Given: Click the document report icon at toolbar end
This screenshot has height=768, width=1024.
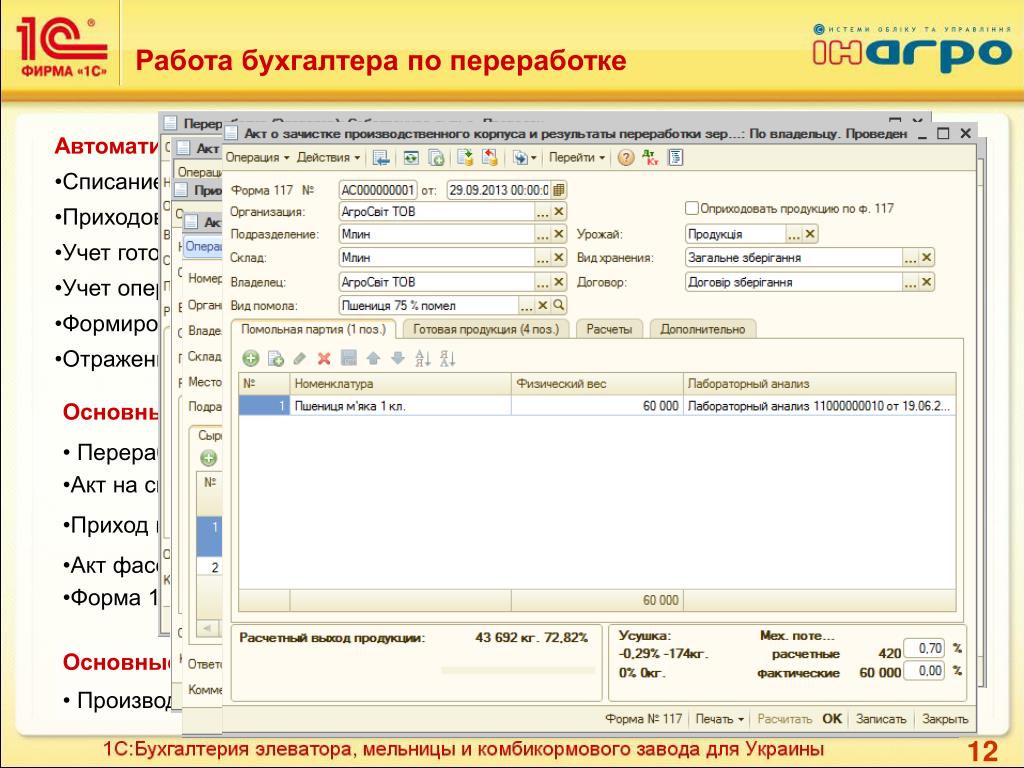Looking at the screenshot, I should pyautogui.click(x=675, y=157).
